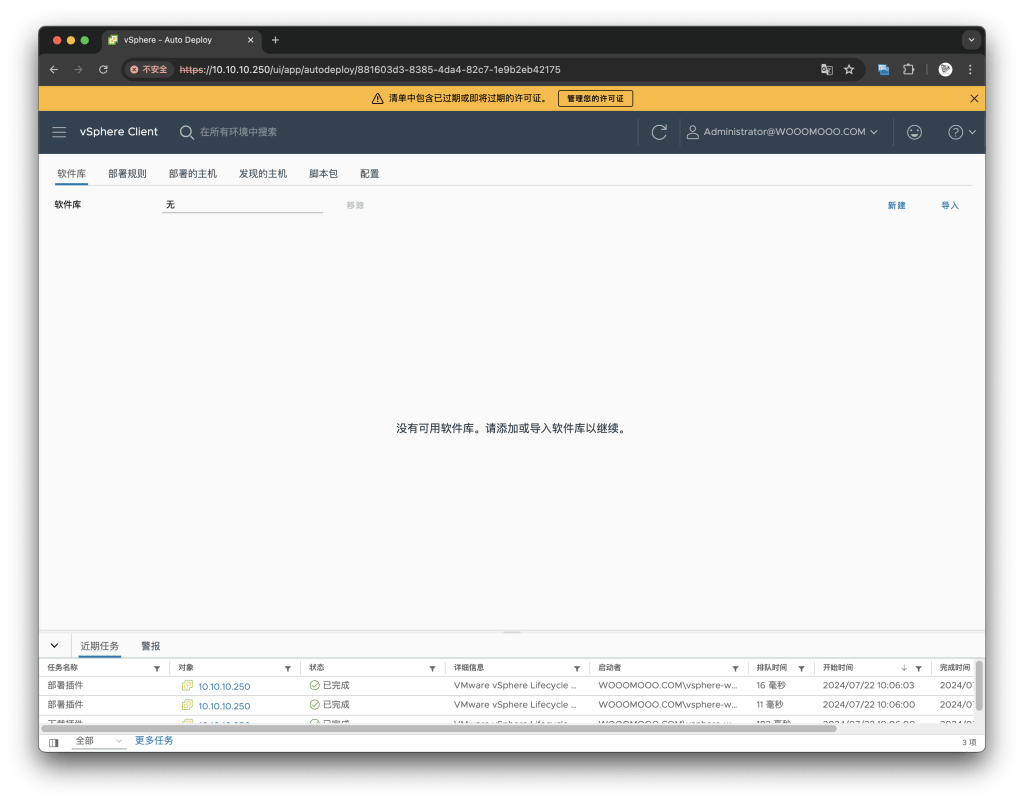Switch to the 软件库 tab
Viewport: 1024px width, 803px height.
[71, 174]
